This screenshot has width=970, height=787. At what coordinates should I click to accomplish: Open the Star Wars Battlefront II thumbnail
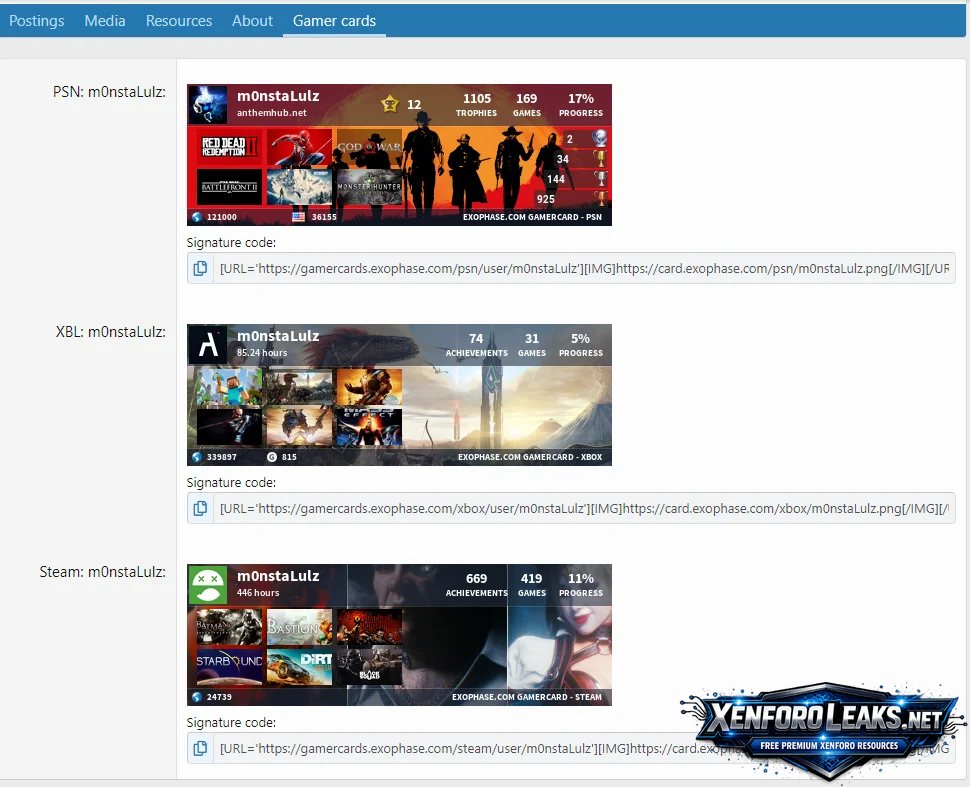pyautogui.click(x=229, y=187)
